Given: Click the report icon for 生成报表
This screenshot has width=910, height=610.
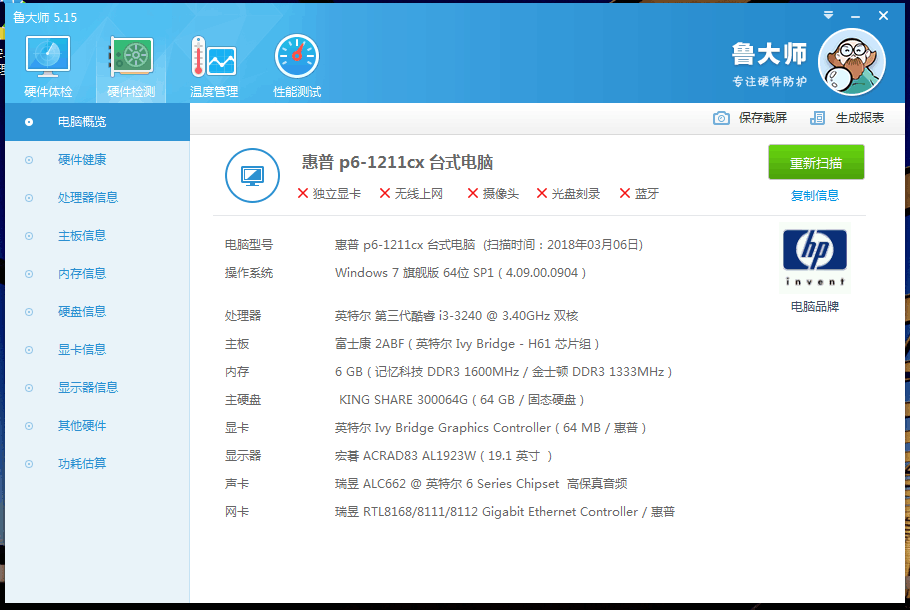Looking at the screenshot, I should (817, 118).
